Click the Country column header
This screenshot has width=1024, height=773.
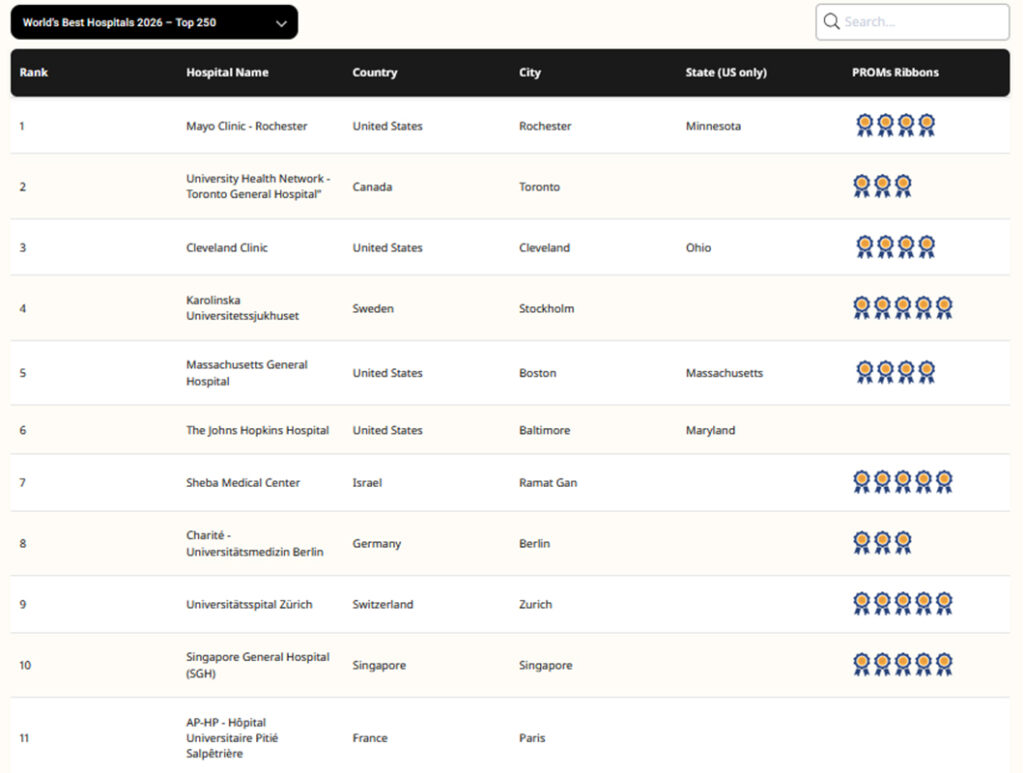pos(375,72)
